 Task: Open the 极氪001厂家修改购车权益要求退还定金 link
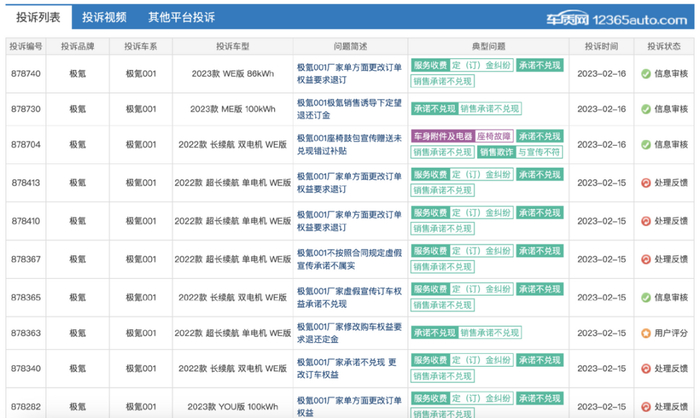pyautogui.click(x=350, y=333)
